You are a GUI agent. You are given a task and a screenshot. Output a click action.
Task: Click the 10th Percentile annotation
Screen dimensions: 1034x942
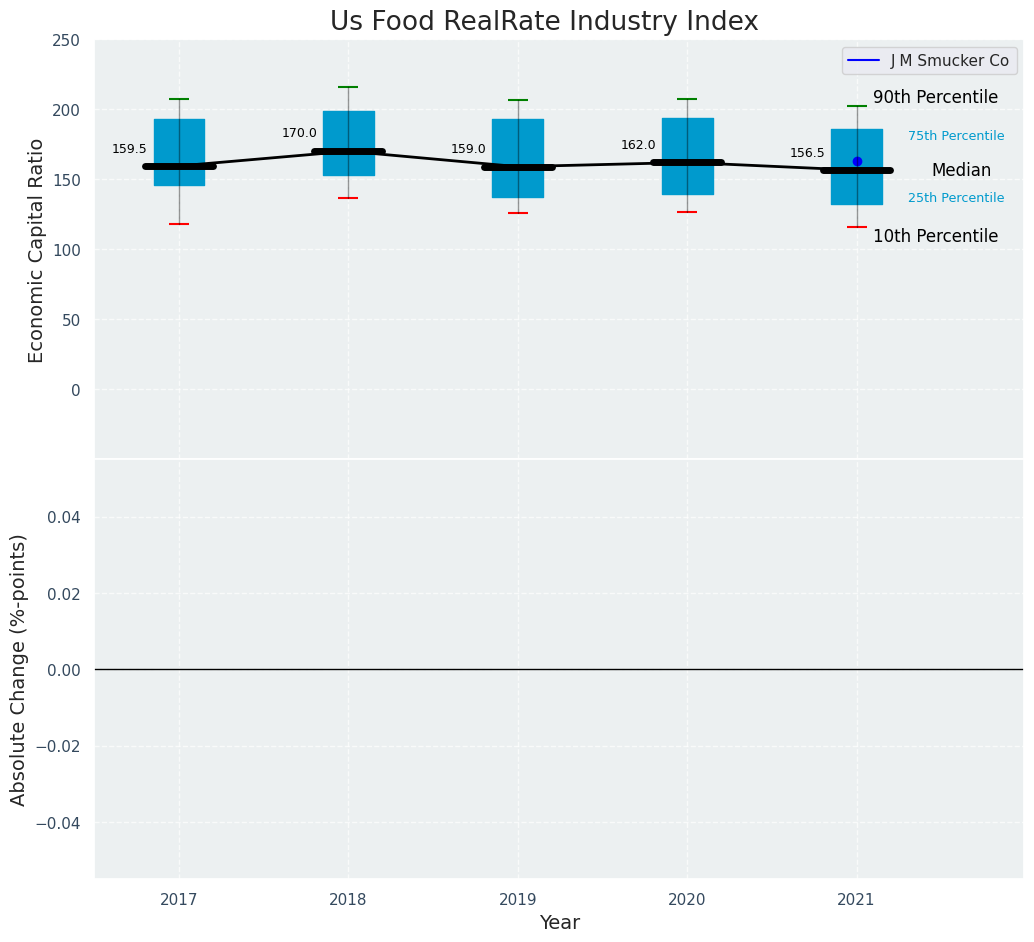pyautogui.click(x=935, y=236)
